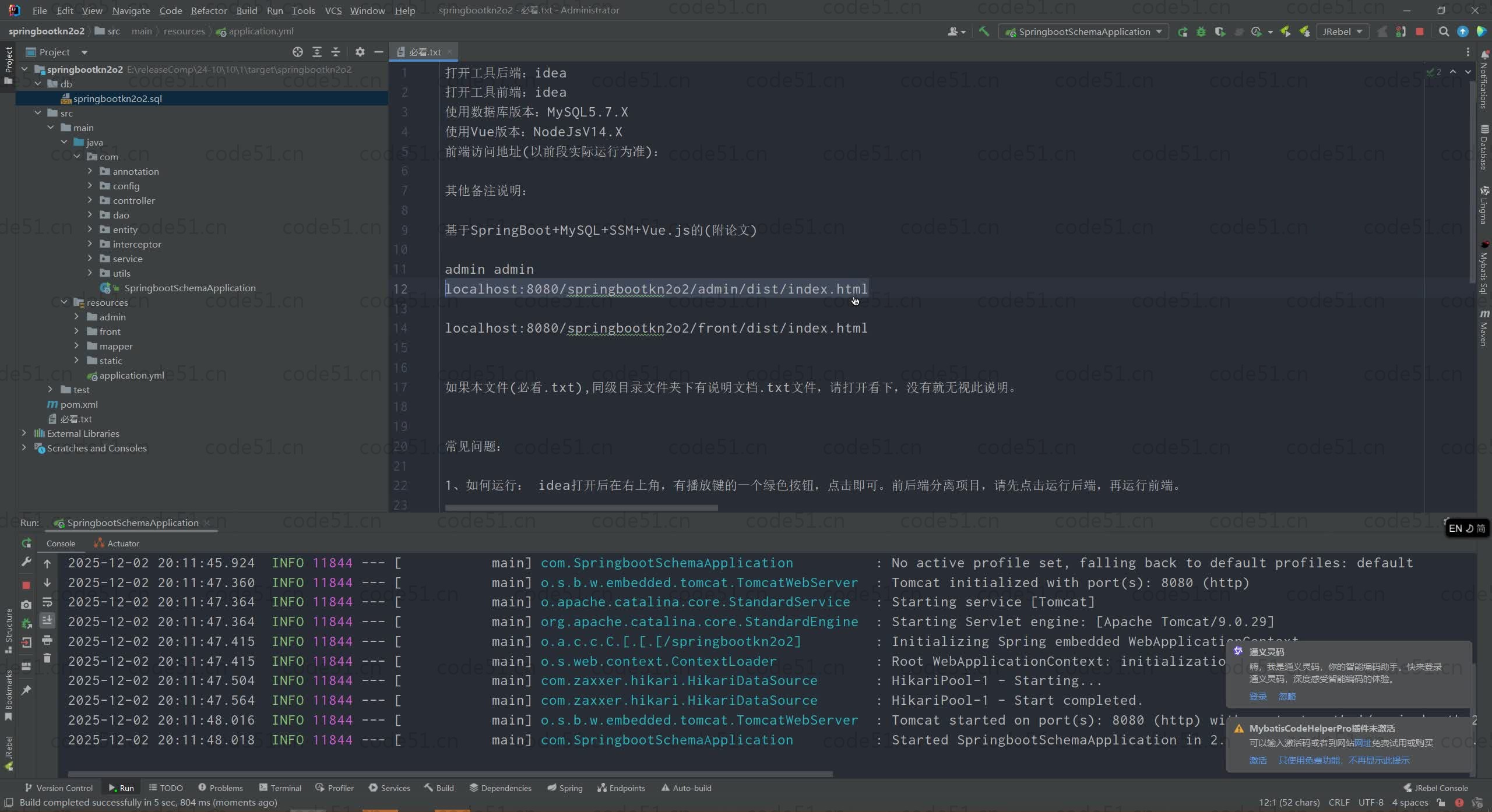1492x812 pixels.
Task: Toggle pin tab in Run panel
Action: pos(26,690)
